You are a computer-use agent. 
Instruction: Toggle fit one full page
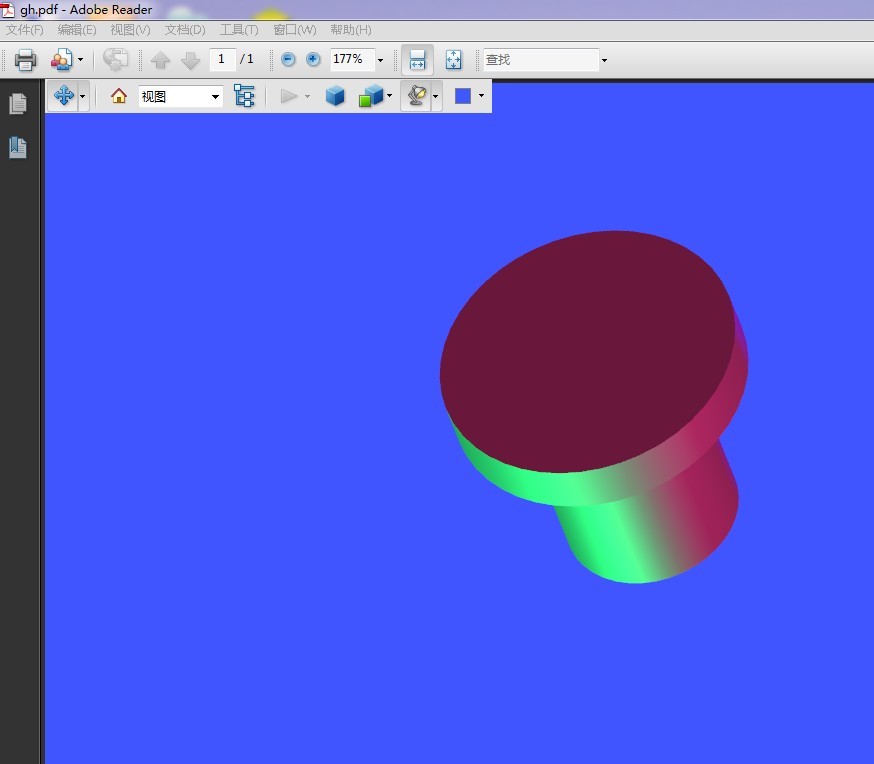tap(454, 60)
